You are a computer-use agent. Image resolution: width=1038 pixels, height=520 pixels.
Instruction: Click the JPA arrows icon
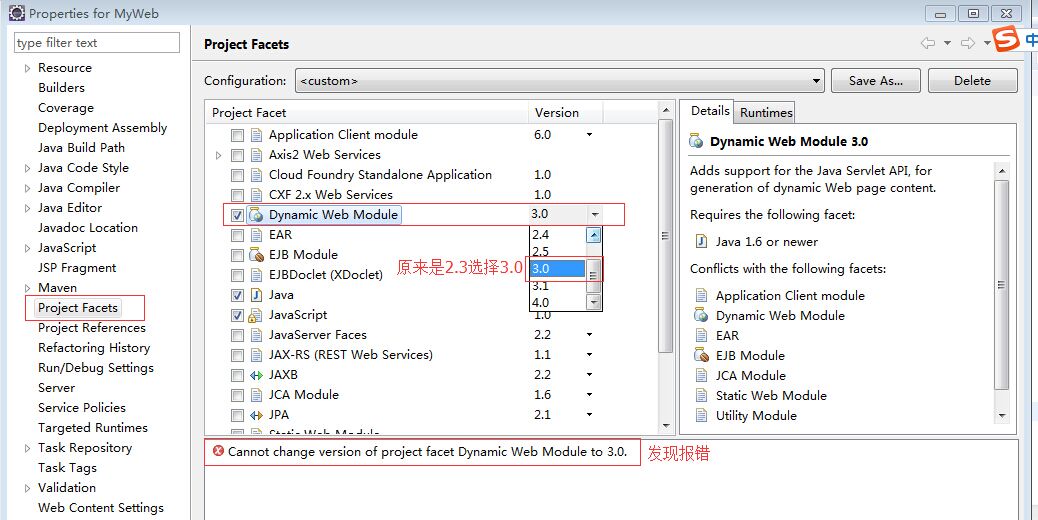(256, 415)
